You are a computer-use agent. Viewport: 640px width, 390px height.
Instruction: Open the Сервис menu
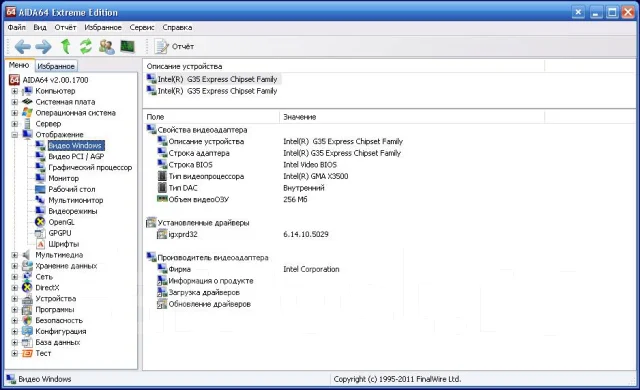[142, 27]
